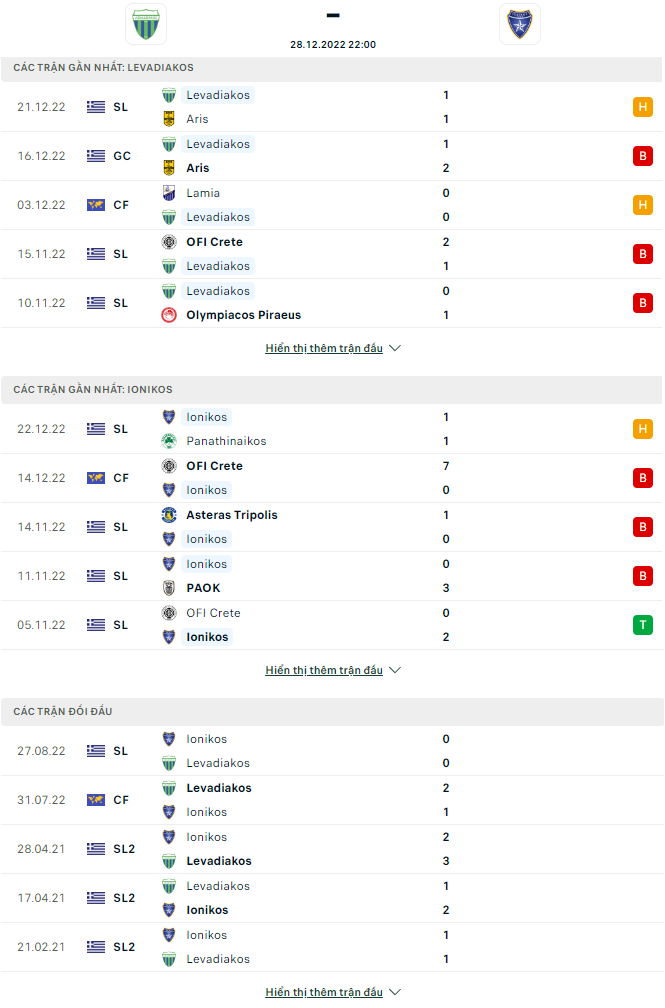The image size is (665, 1008).
Task: Open the Levadiakos vs Olympiacos Piraeus match
Action: (332, 303)
